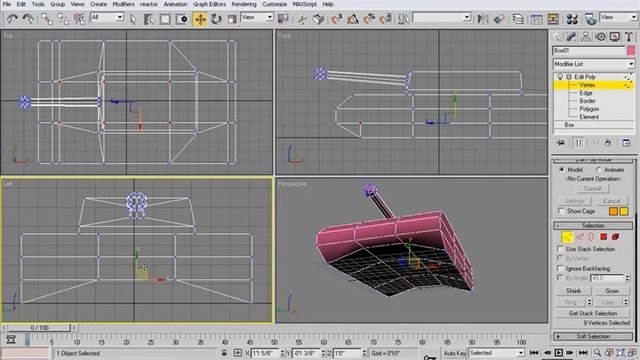This screenshot has width=640, height=360.
Task: Toggle the Percent Snap icon
Action: coord(369,19)
